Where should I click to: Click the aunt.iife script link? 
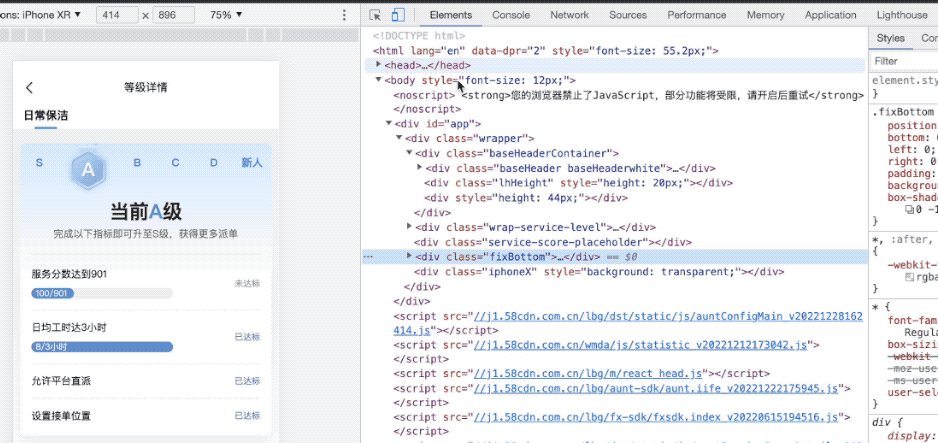pos(656,389)
